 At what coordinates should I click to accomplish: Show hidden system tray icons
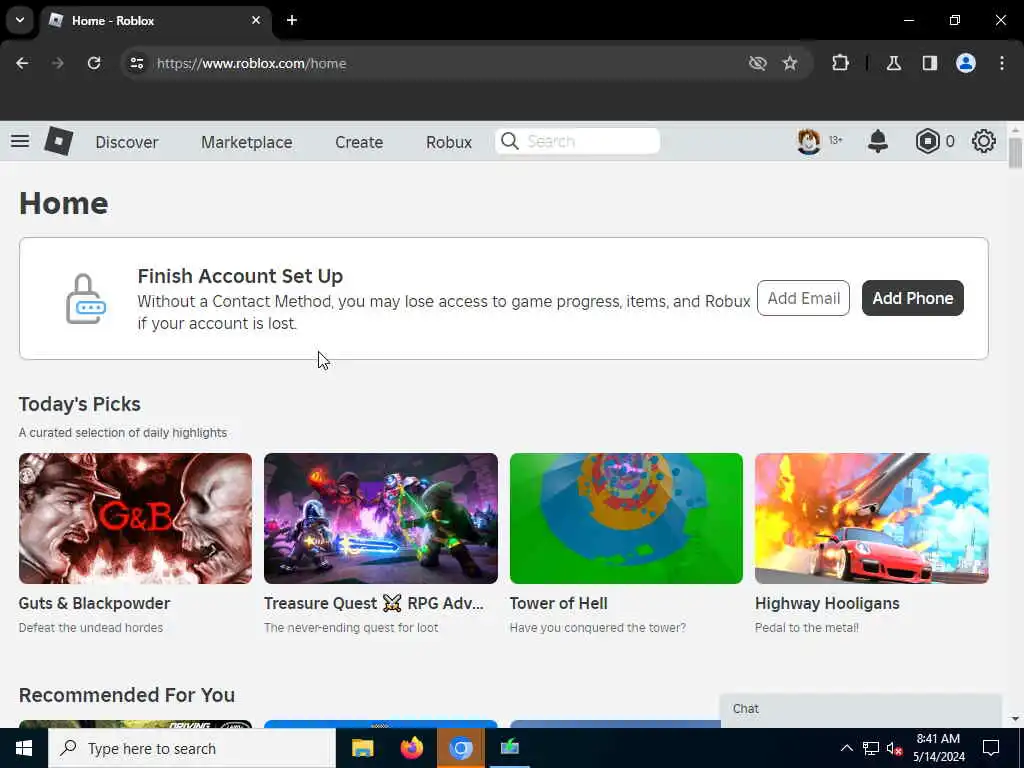pyautogui.click(x=846, y=748)
